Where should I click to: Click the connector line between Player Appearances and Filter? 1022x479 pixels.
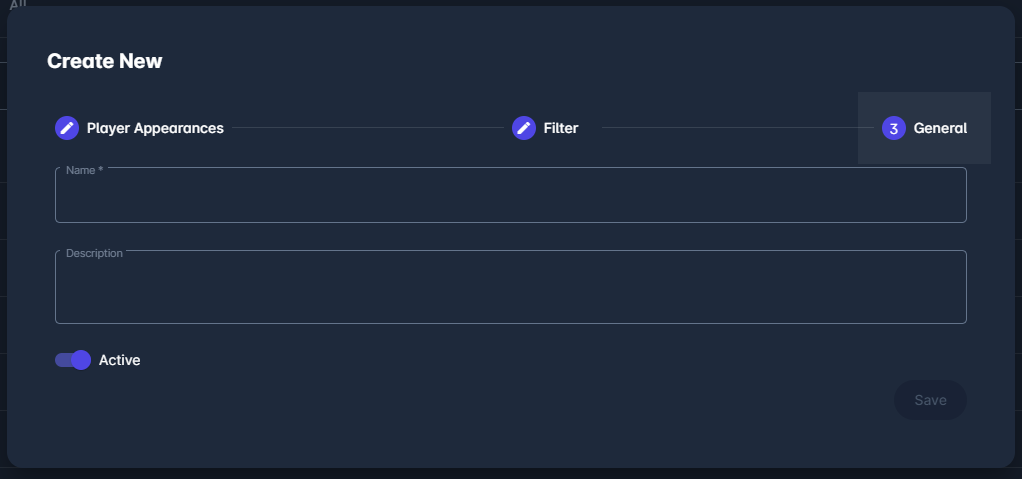[366, 128]
